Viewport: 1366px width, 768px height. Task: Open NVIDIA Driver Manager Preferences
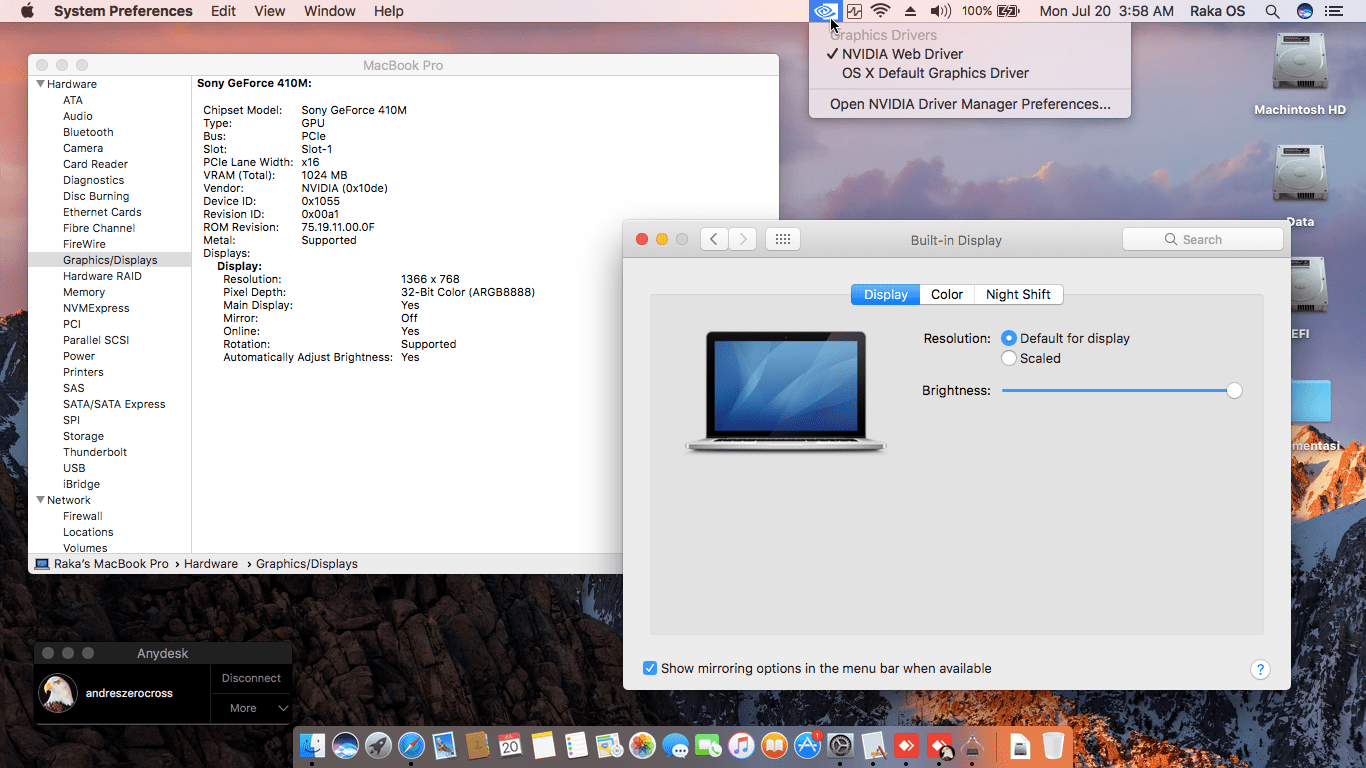pos(970,104)
